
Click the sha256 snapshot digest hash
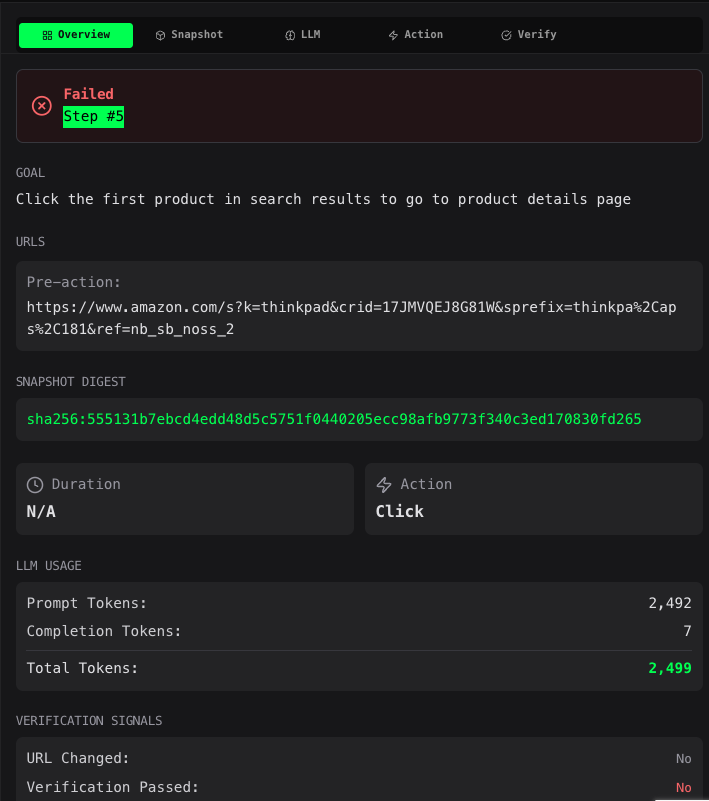(334, 419)
